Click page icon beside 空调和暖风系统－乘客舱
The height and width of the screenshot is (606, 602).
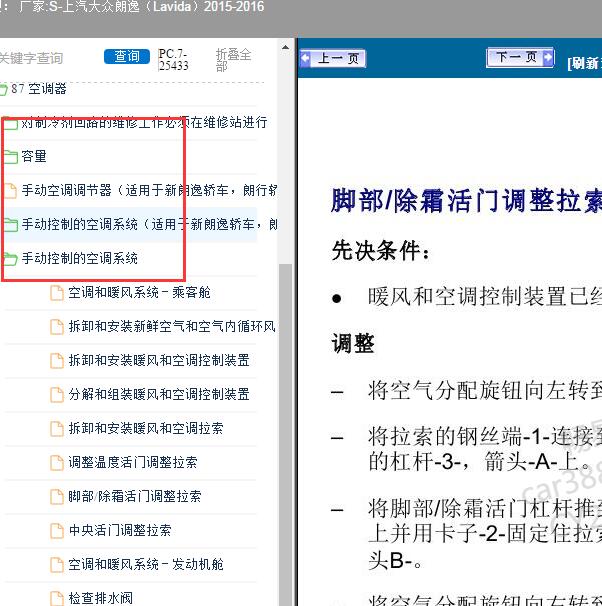coord(57,293)
